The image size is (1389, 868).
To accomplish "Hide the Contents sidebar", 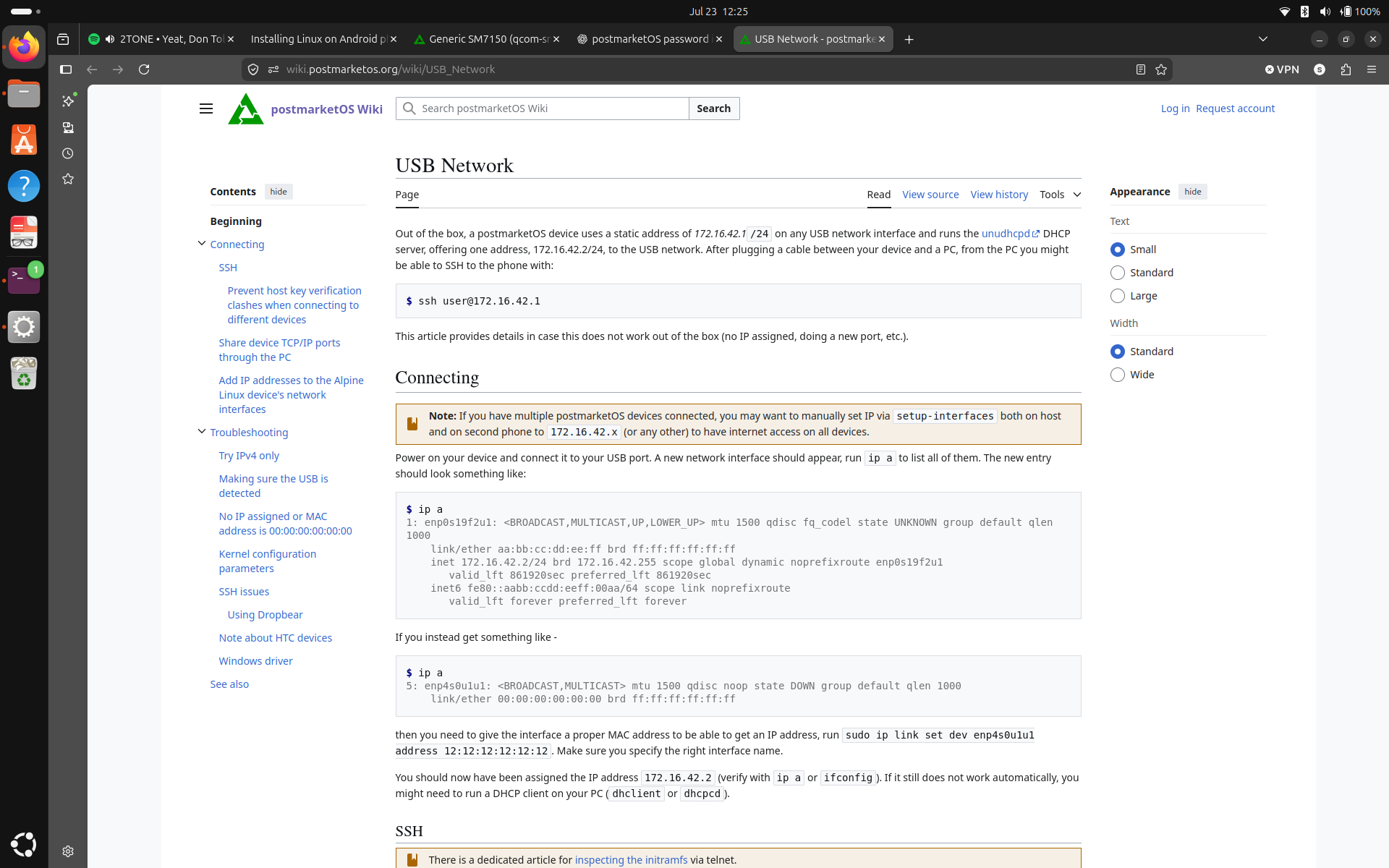I will click(x=279, y=192).
